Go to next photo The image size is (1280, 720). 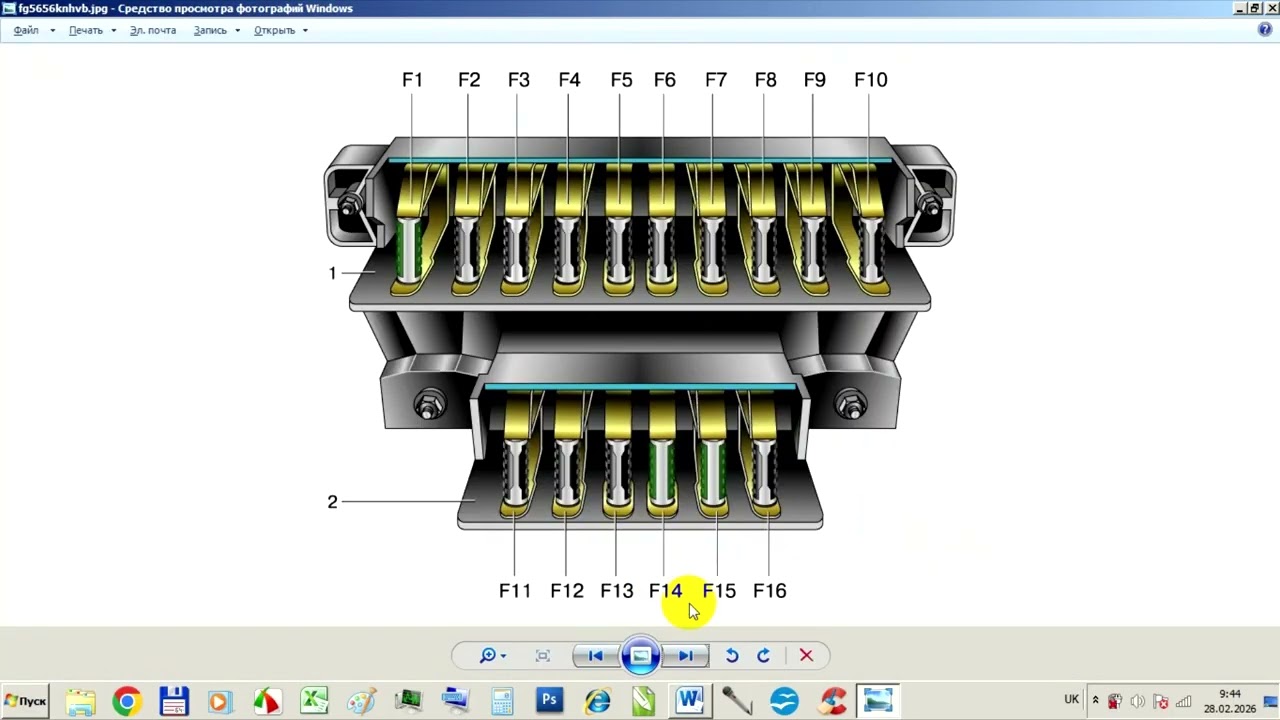pyautogui.click(x=686, y=656)
